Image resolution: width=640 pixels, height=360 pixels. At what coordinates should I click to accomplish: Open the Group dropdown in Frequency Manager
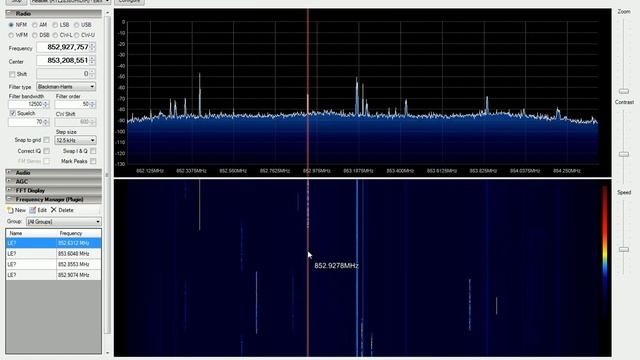click(64, 222)
